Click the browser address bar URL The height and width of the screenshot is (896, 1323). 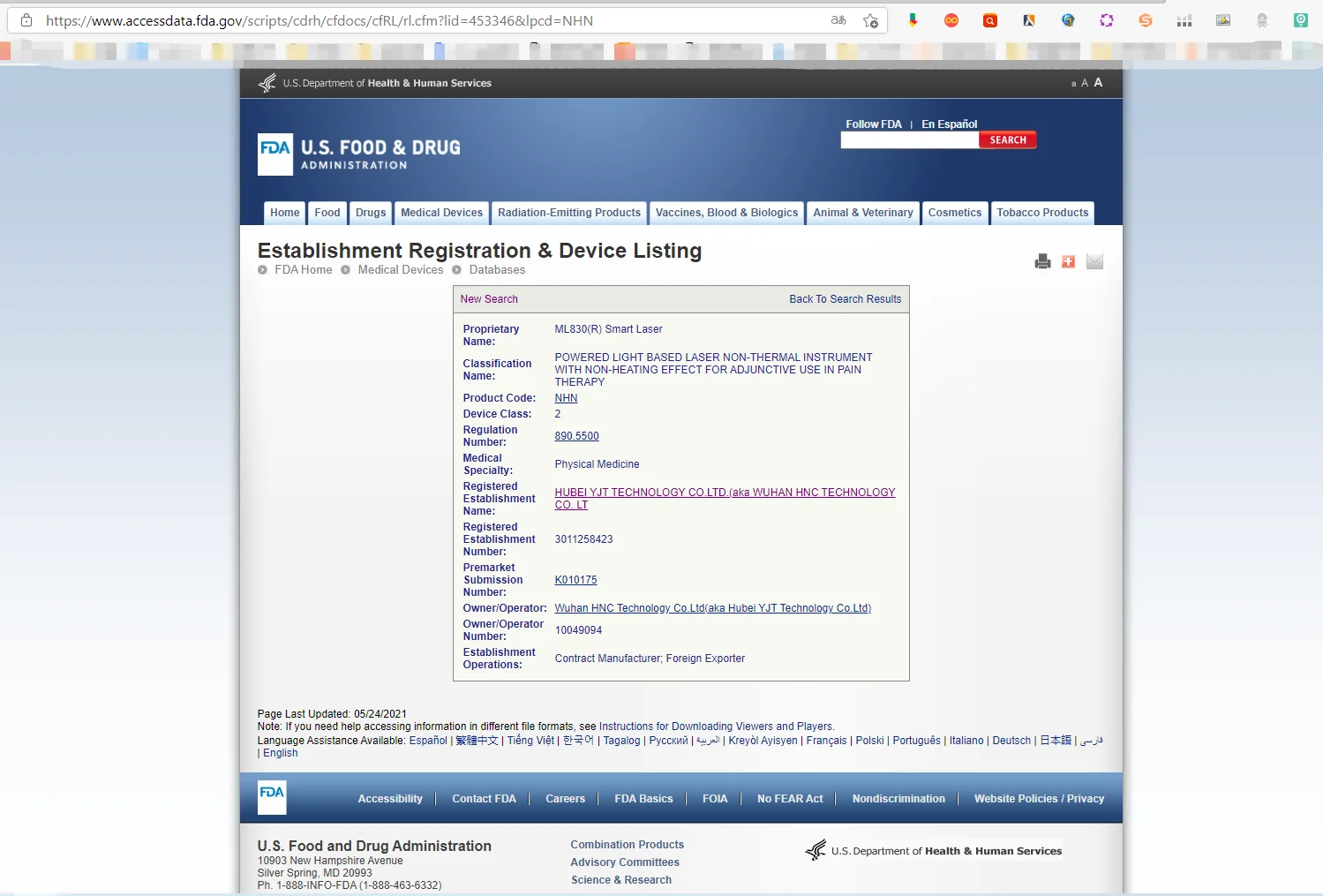coord(319,20)
